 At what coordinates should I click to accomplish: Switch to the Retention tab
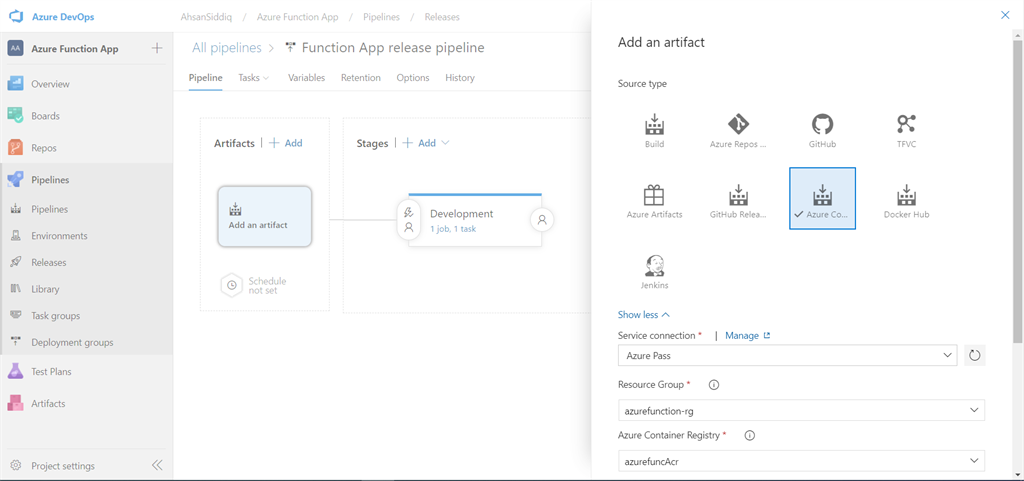pyautogui.click(x=360, y=78)
